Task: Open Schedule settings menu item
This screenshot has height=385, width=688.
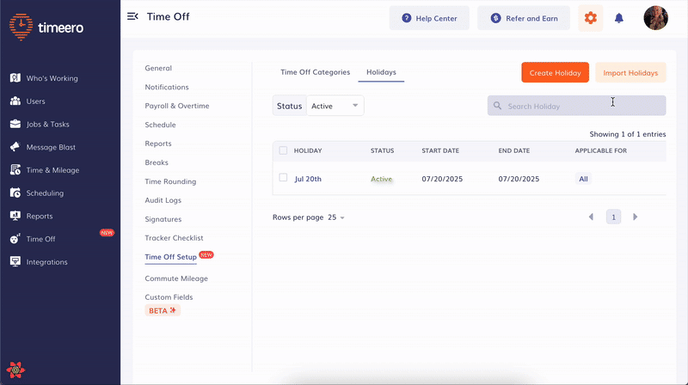Action: (x=160, y=125)
